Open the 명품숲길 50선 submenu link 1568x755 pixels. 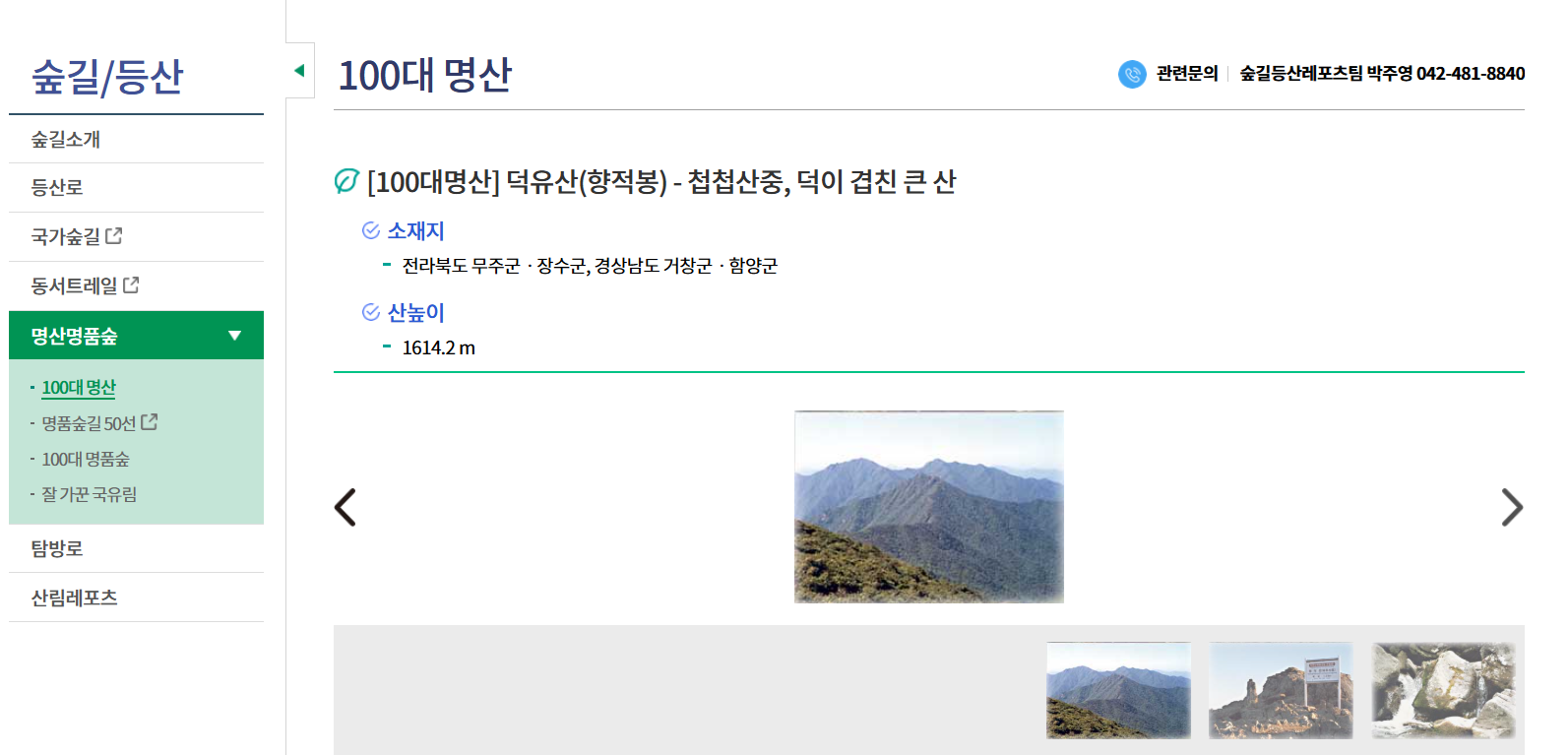click(89, 423)
